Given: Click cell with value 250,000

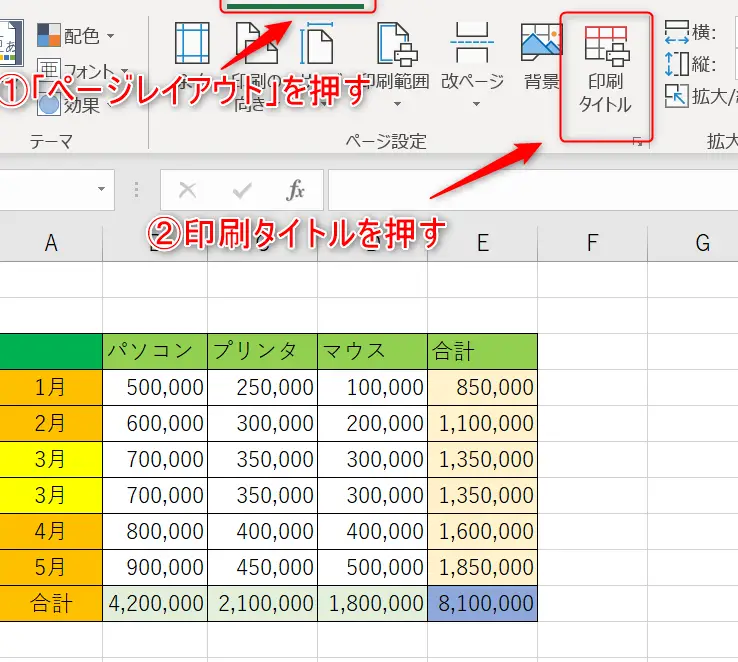Looking at the screenshot, I should (x=262, y=388).
